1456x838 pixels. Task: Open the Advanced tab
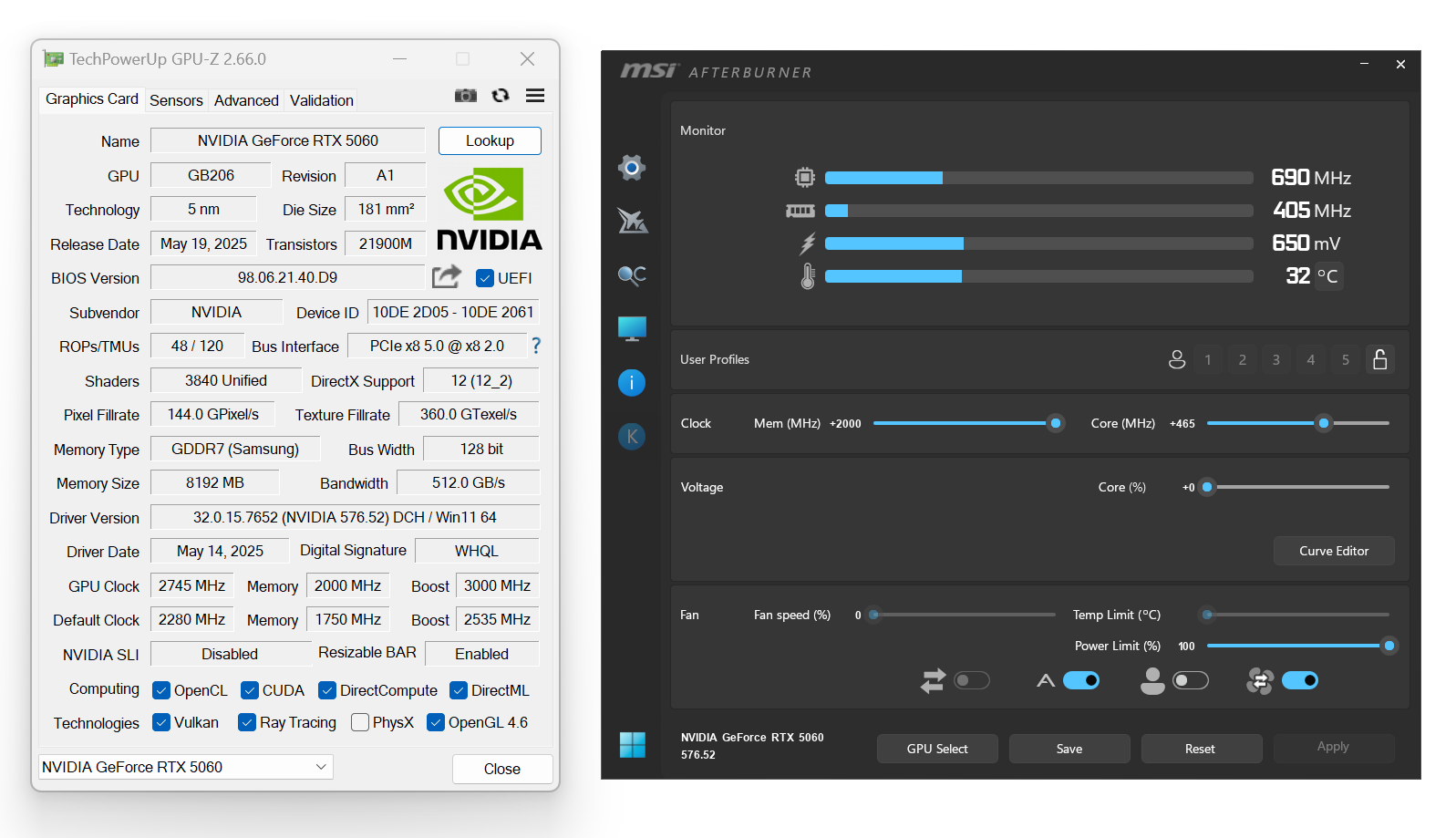tap(246, 100)
